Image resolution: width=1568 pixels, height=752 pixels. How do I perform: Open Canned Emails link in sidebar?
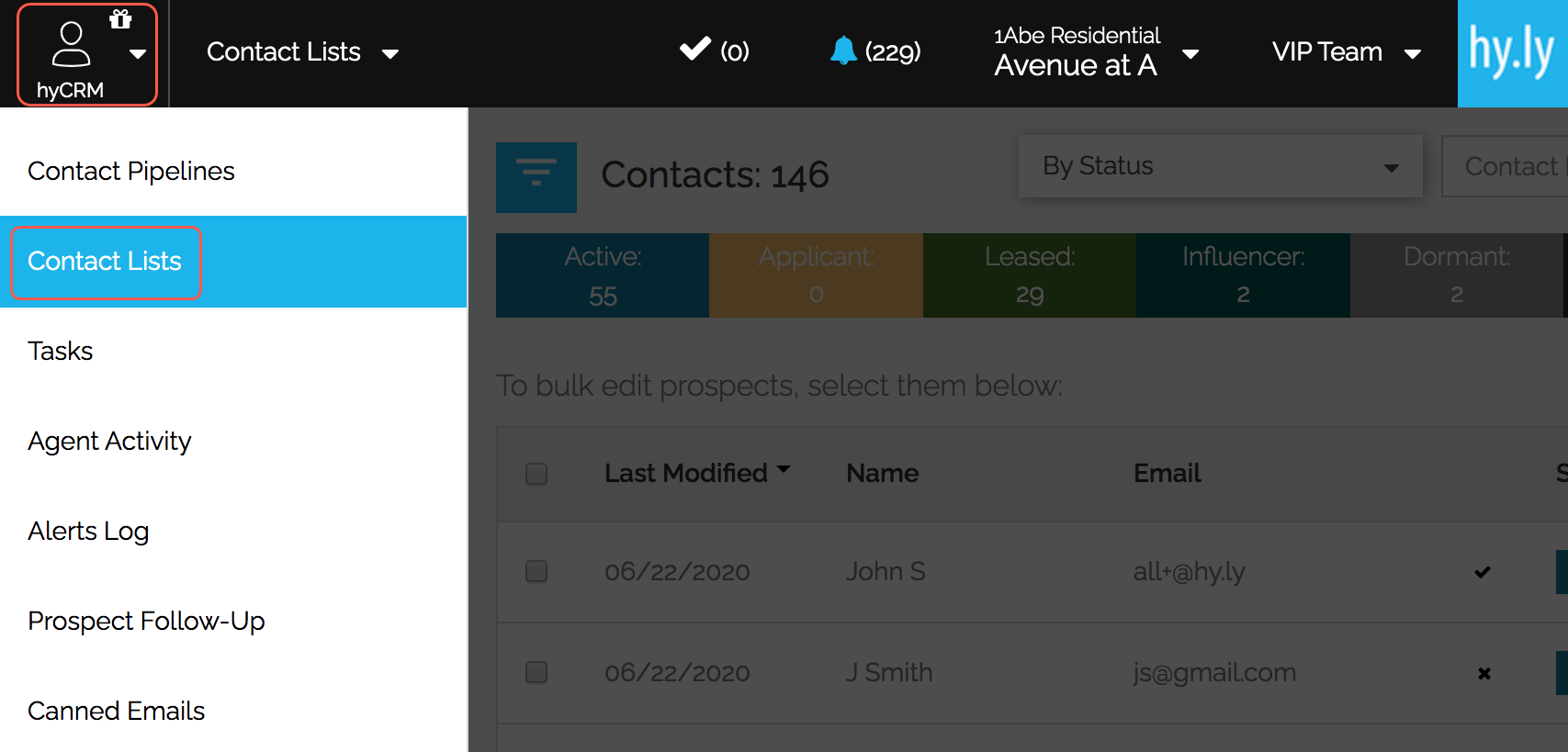[x=116, y=711]
